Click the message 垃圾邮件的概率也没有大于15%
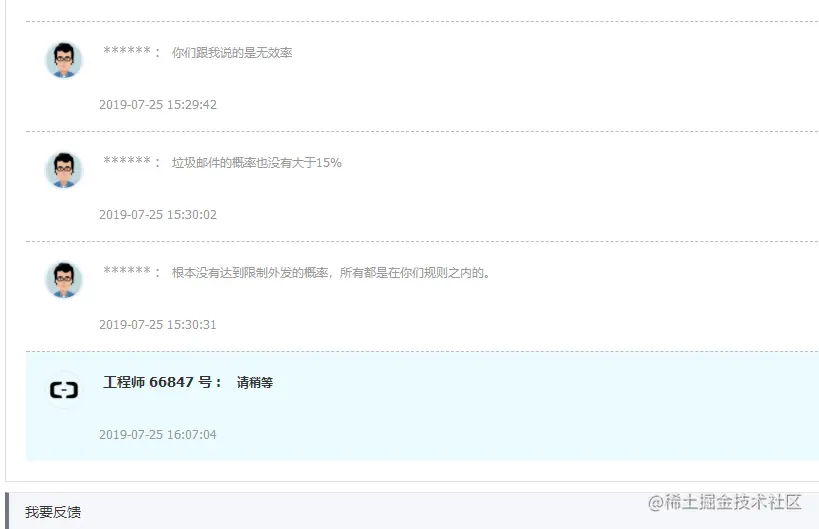Image resolution: width=819 pixels, height=529 pixels. [x=256, y=163]
